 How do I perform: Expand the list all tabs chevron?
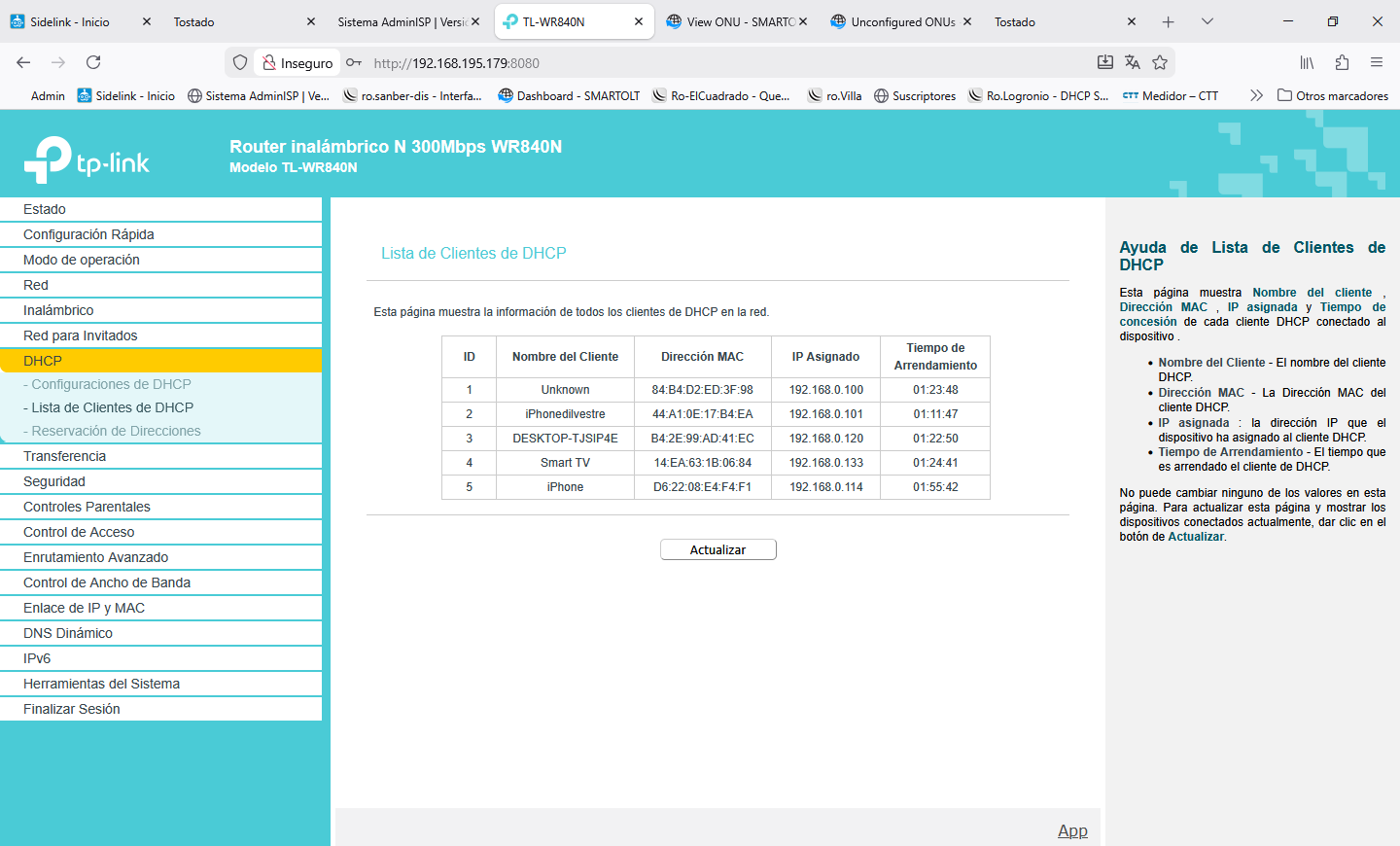click(x=1207, y=21)
